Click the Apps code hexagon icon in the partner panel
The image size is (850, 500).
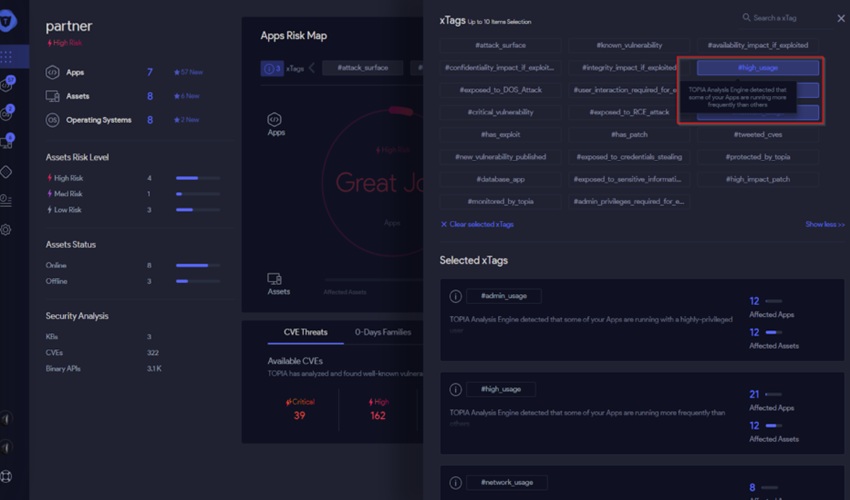click(x=53, y=72)
